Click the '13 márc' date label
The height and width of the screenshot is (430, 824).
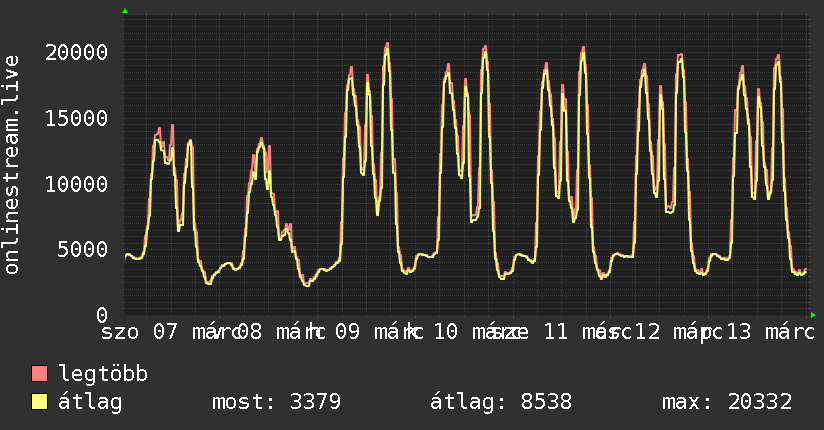771,332
